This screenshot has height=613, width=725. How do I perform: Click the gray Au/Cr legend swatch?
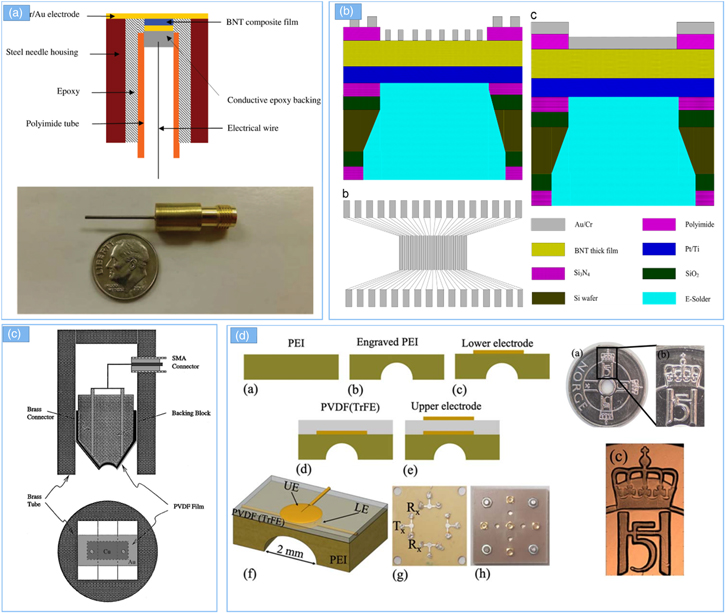tap(548, 225)
